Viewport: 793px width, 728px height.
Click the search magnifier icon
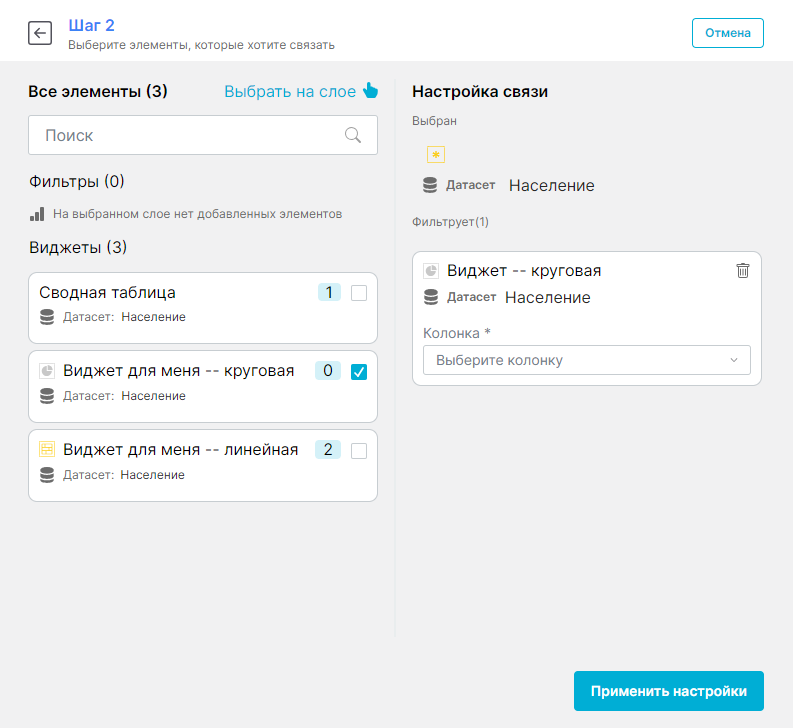[x=353, y=135]
